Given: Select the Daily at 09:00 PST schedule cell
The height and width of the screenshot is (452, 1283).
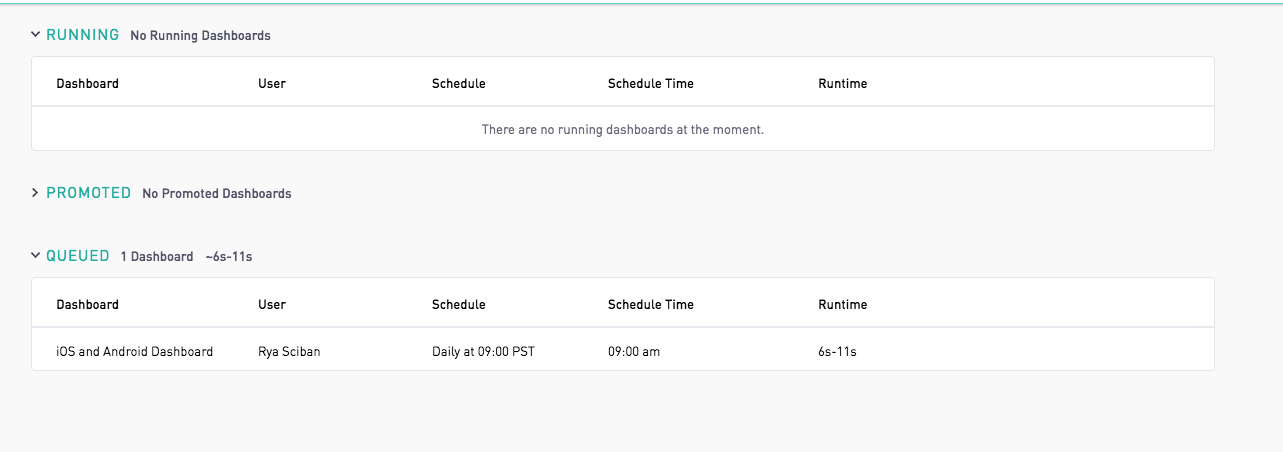Looking at the screenshot, I should [x=484, y=352].
